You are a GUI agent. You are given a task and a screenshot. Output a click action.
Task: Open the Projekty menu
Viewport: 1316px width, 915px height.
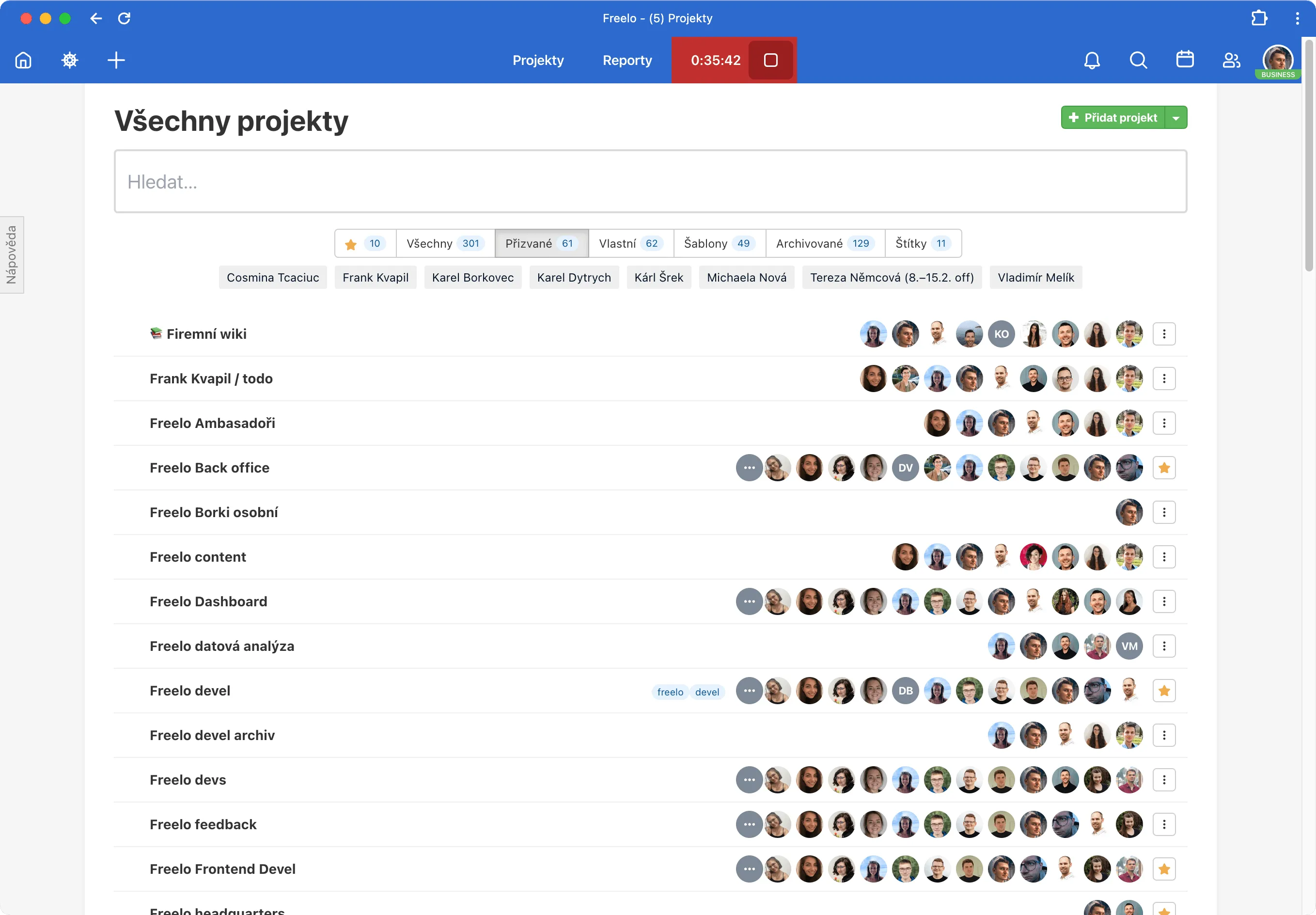pos(538,60)
